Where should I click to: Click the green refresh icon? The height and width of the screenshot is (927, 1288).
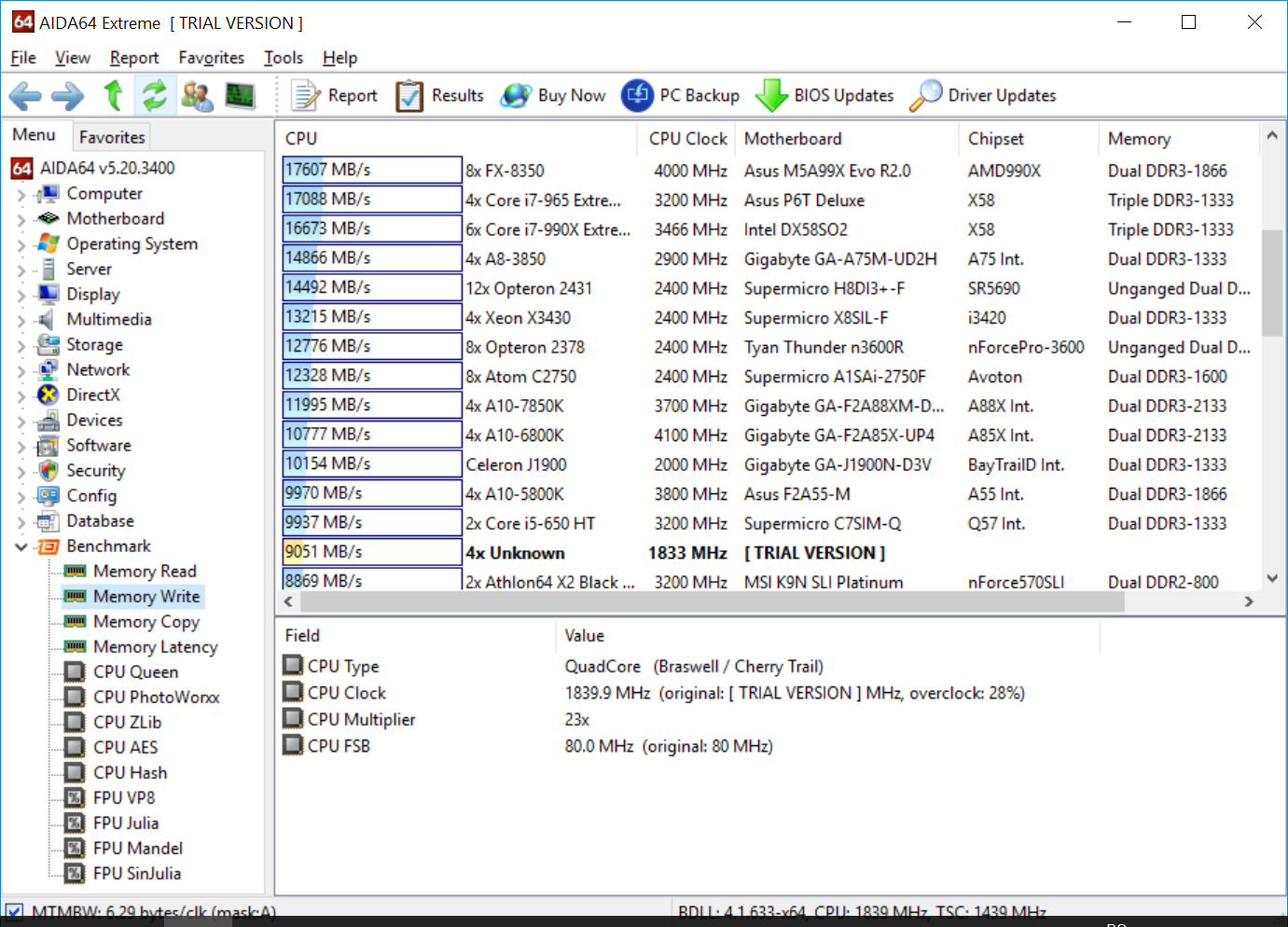pyautogui.click(x=154, y=95)
